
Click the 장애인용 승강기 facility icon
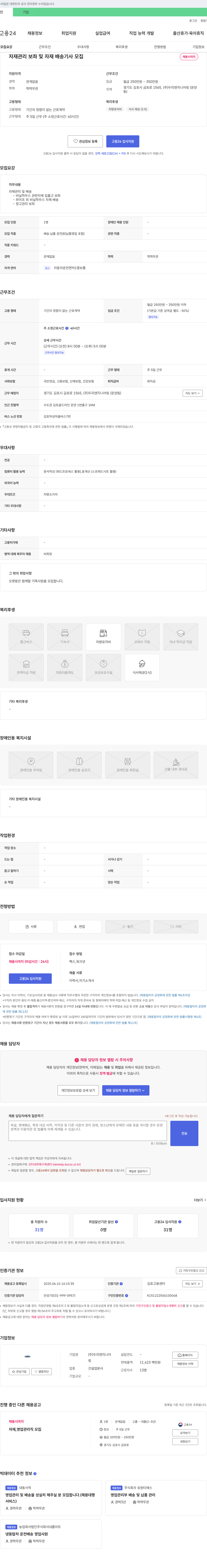click(x=79, y=765)
